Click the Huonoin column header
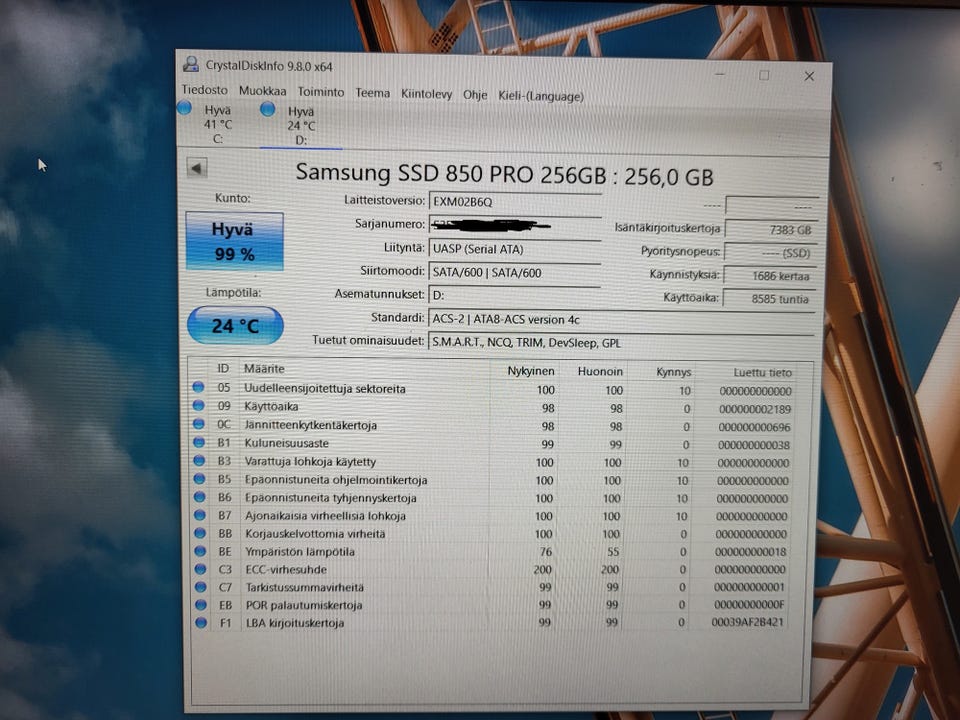The width and height of the screenshot is (960, 720). (x=600, y=372)
